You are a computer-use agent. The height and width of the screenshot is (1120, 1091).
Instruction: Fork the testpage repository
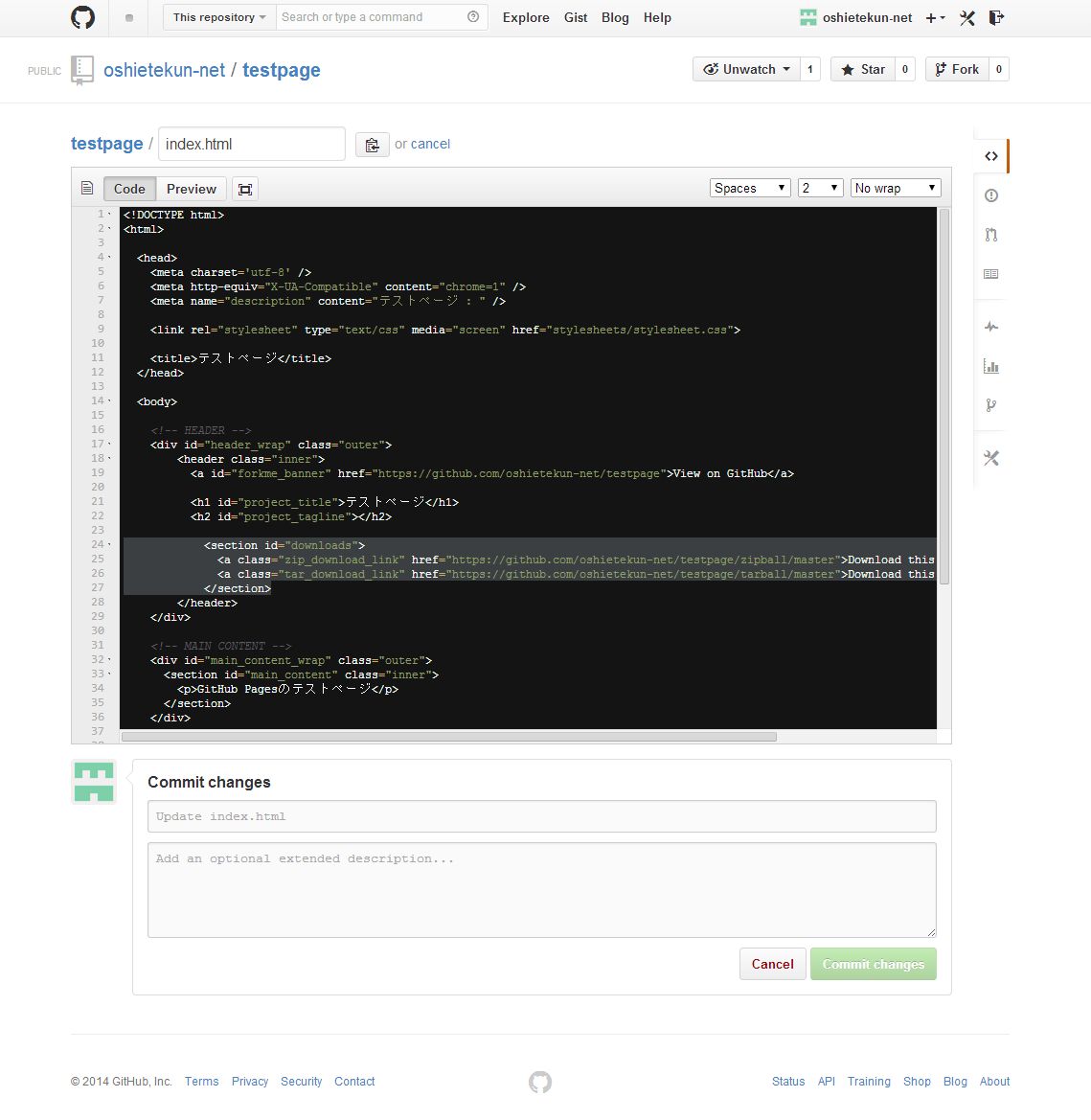[957, 69]
